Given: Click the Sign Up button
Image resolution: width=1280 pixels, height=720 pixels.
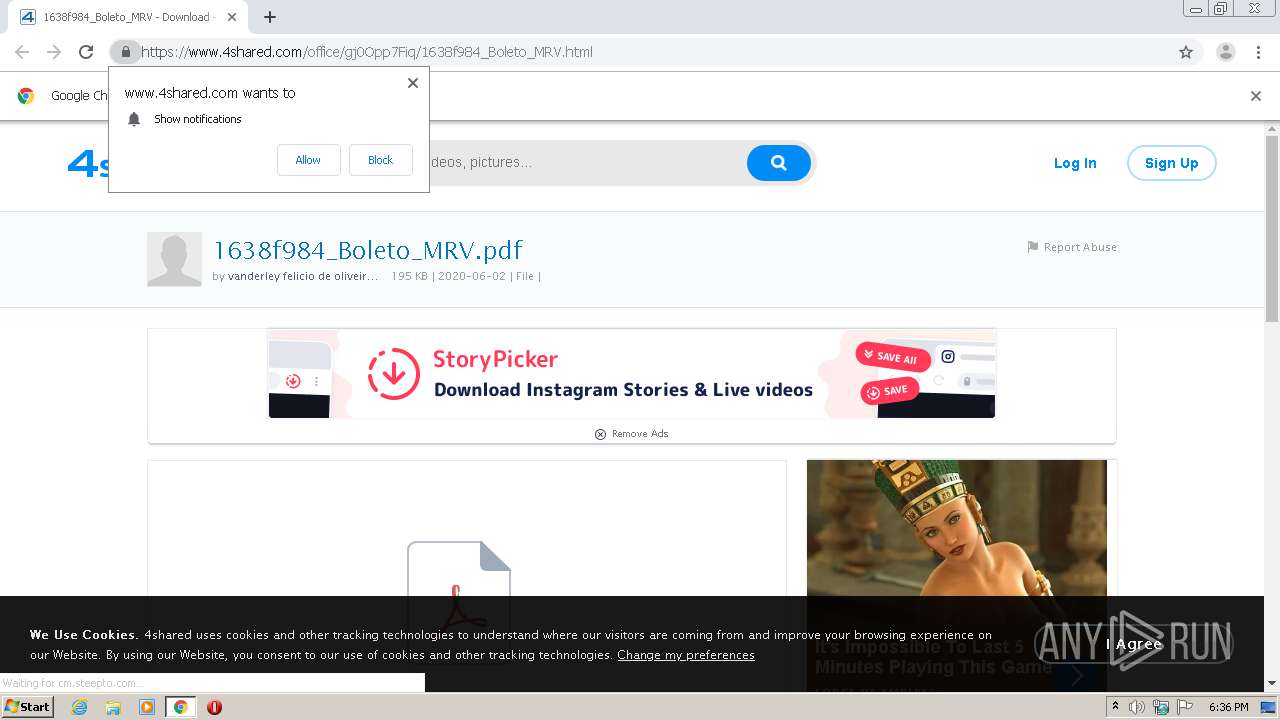Looking at the screenshot, I should tap(1171, 163).
